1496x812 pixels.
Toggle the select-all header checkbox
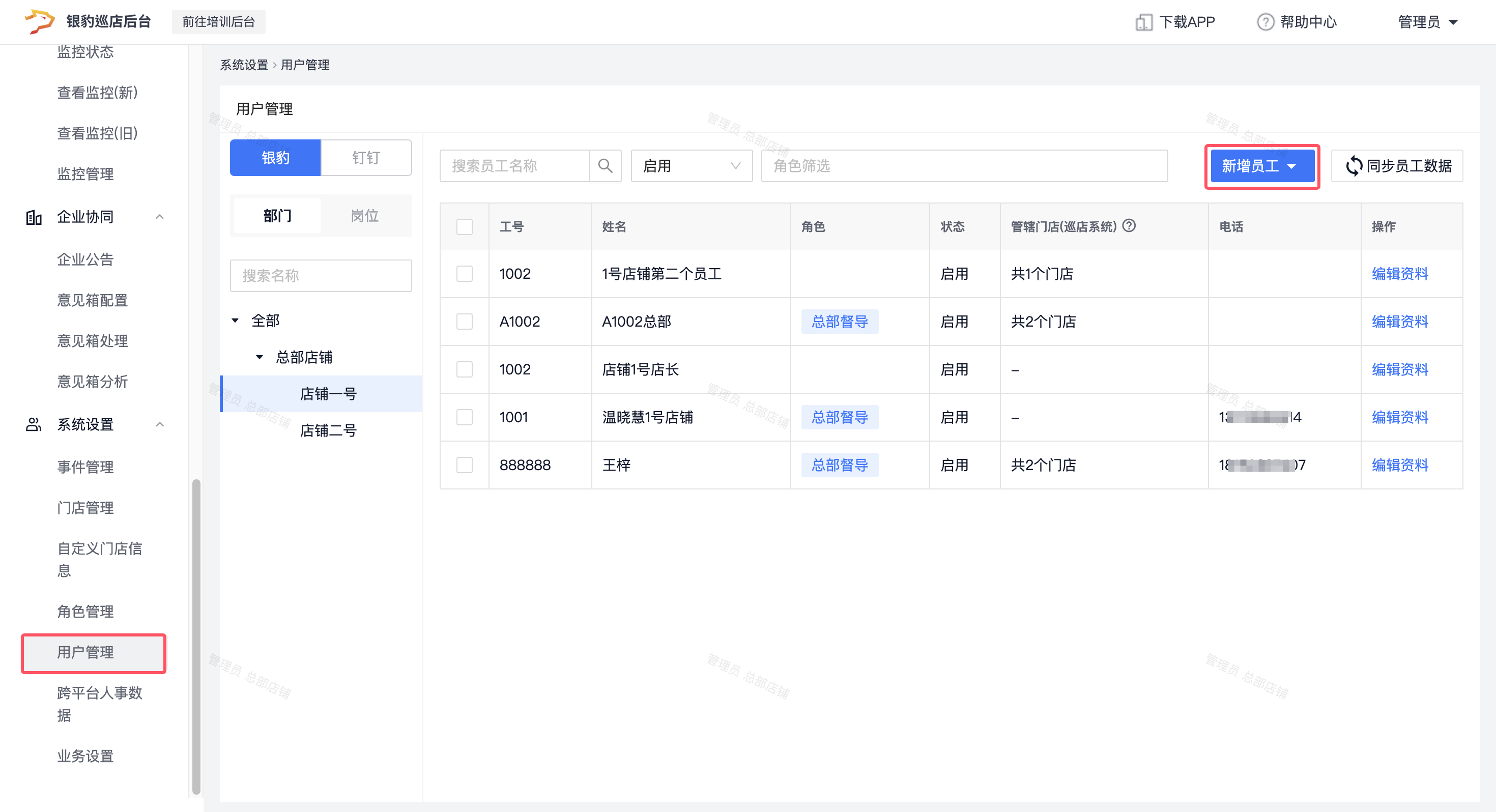464,226
